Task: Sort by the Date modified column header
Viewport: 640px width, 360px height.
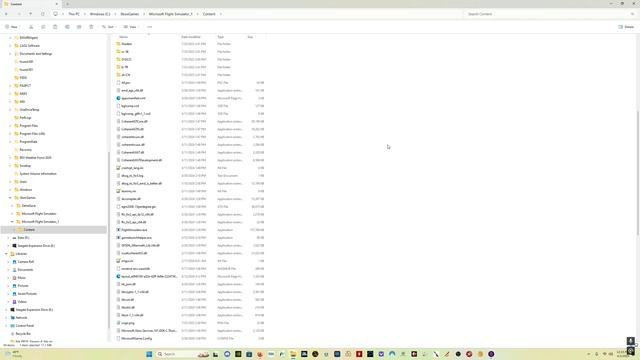Action: click(x=191, y=37)
